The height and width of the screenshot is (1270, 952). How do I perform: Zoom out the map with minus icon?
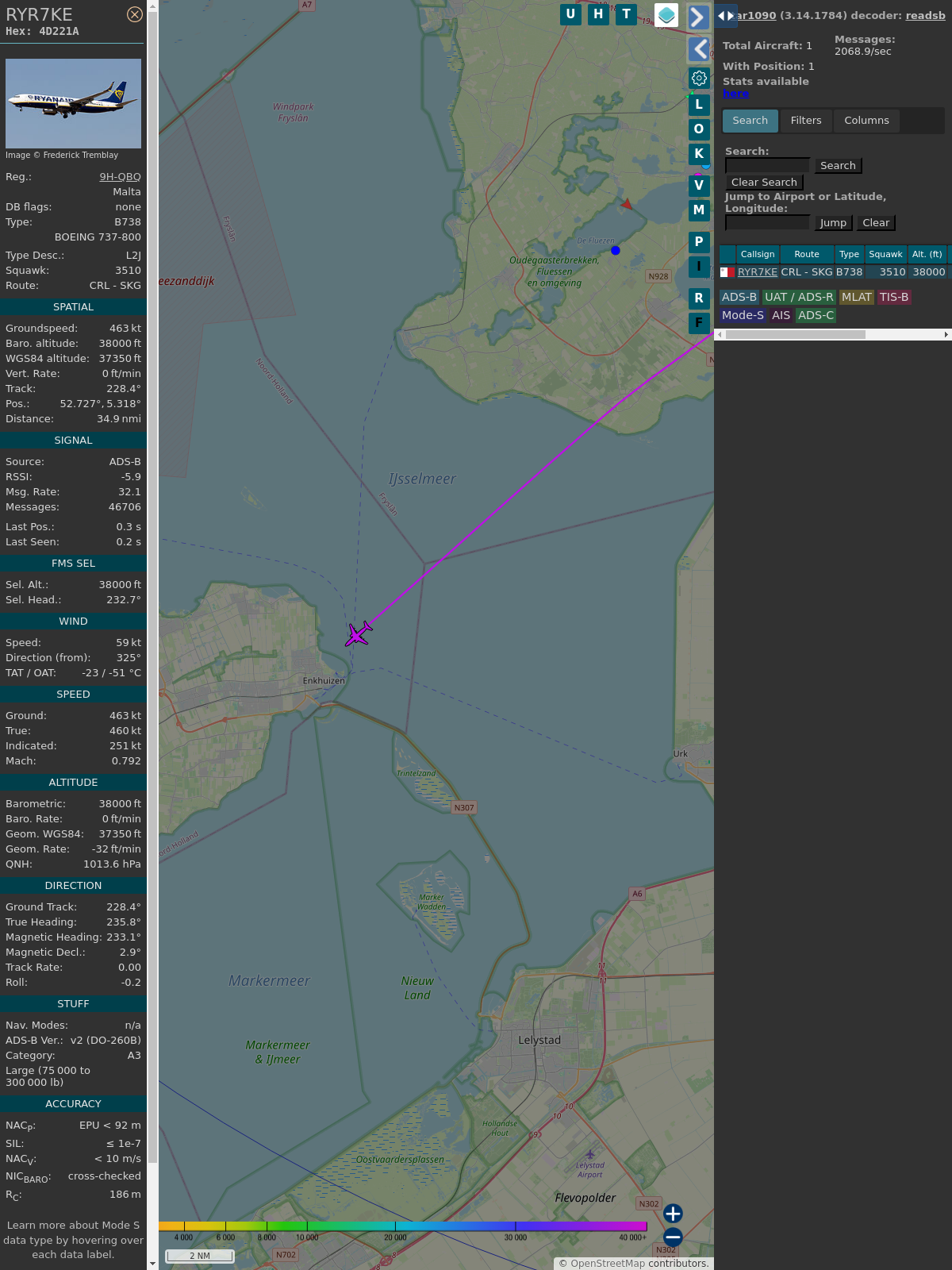pyautogui.click(x=673, y=1237)
